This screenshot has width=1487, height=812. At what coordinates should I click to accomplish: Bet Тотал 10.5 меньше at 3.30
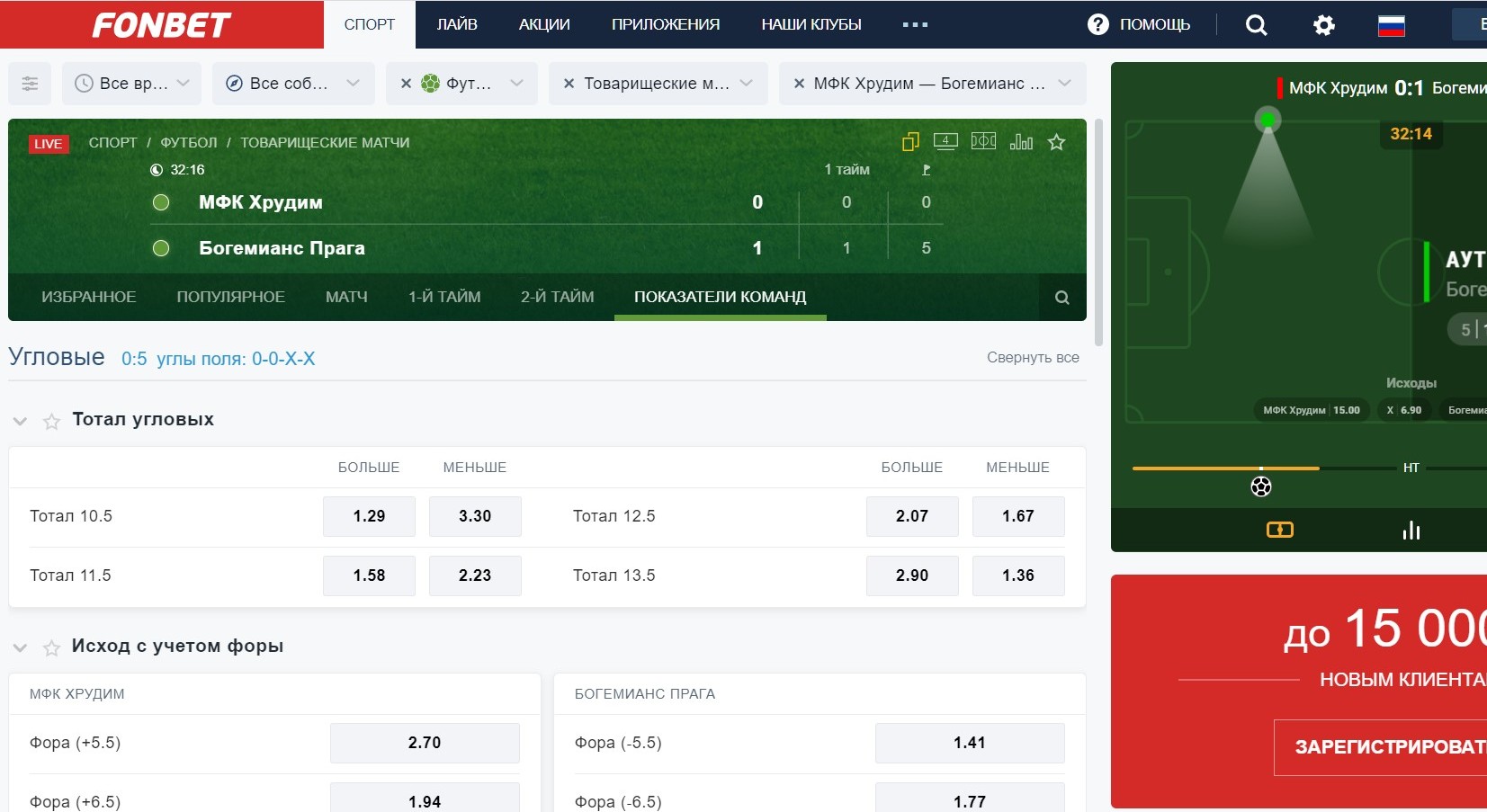point(475,516)
